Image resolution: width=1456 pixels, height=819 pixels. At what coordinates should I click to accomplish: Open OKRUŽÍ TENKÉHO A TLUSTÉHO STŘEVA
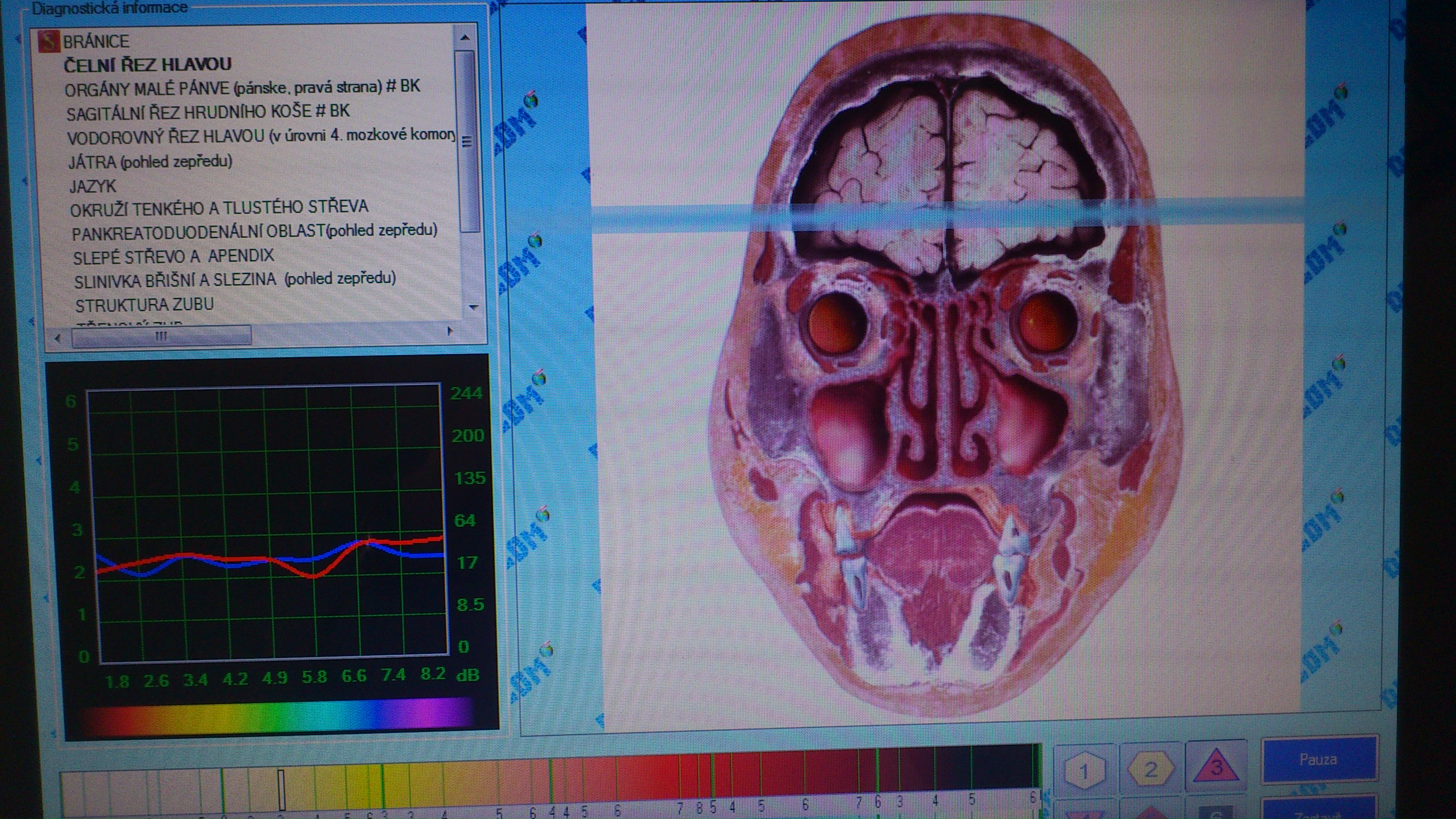pyautogui.click(x=219, y=208)
